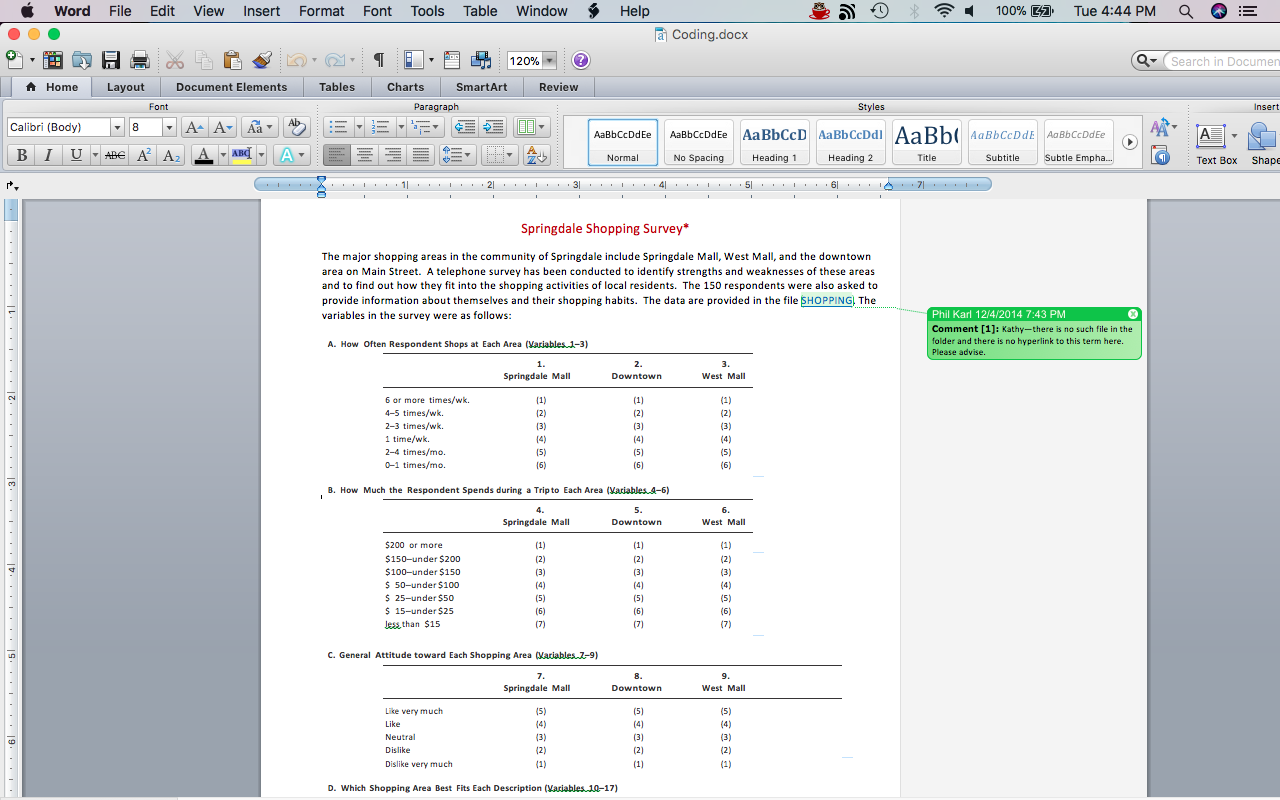Open the font name dropdown
Screen dimensions: 1280x800
117,127
